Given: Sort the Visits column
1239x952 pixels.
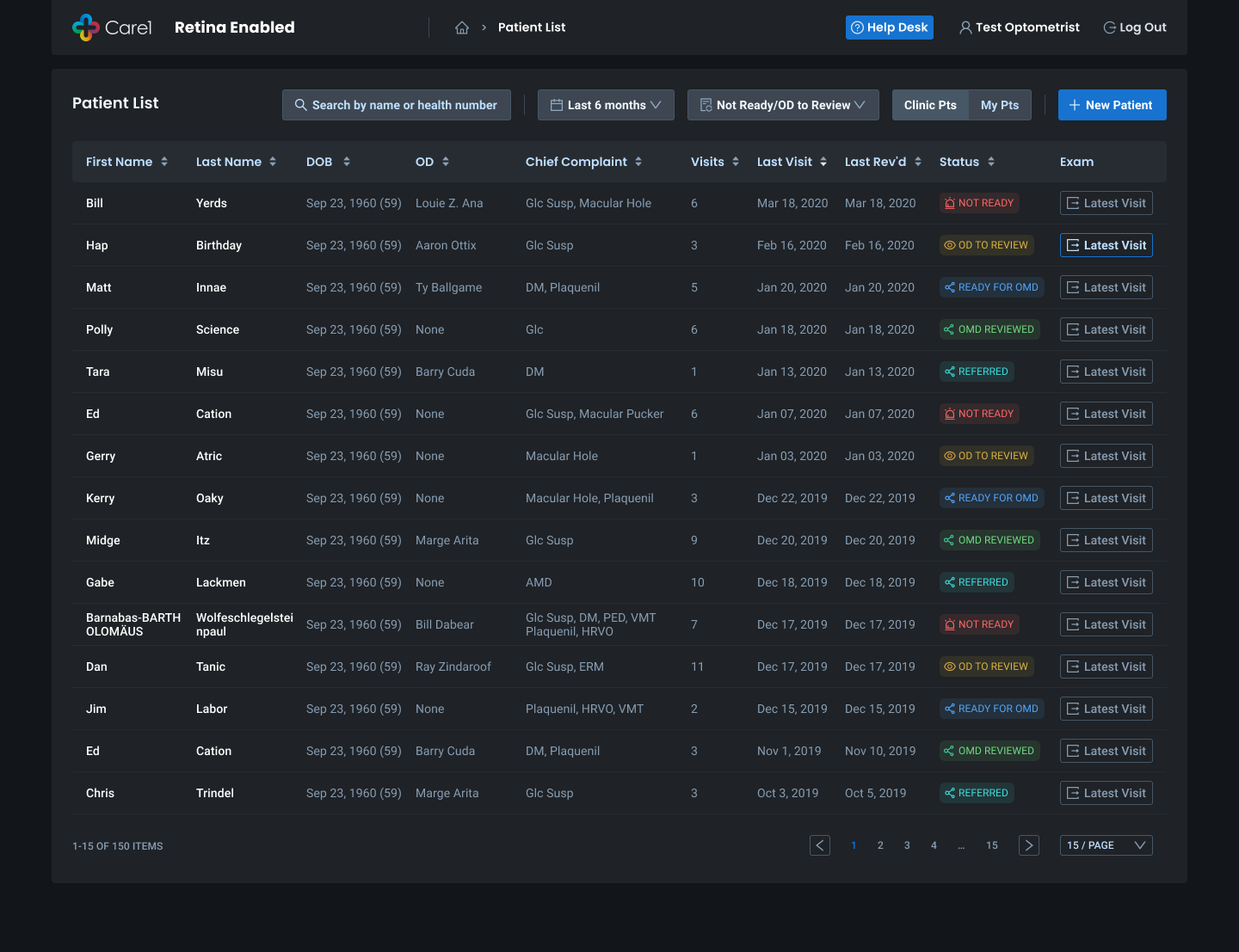Looking at the screenshot, I should coord(736,162).
